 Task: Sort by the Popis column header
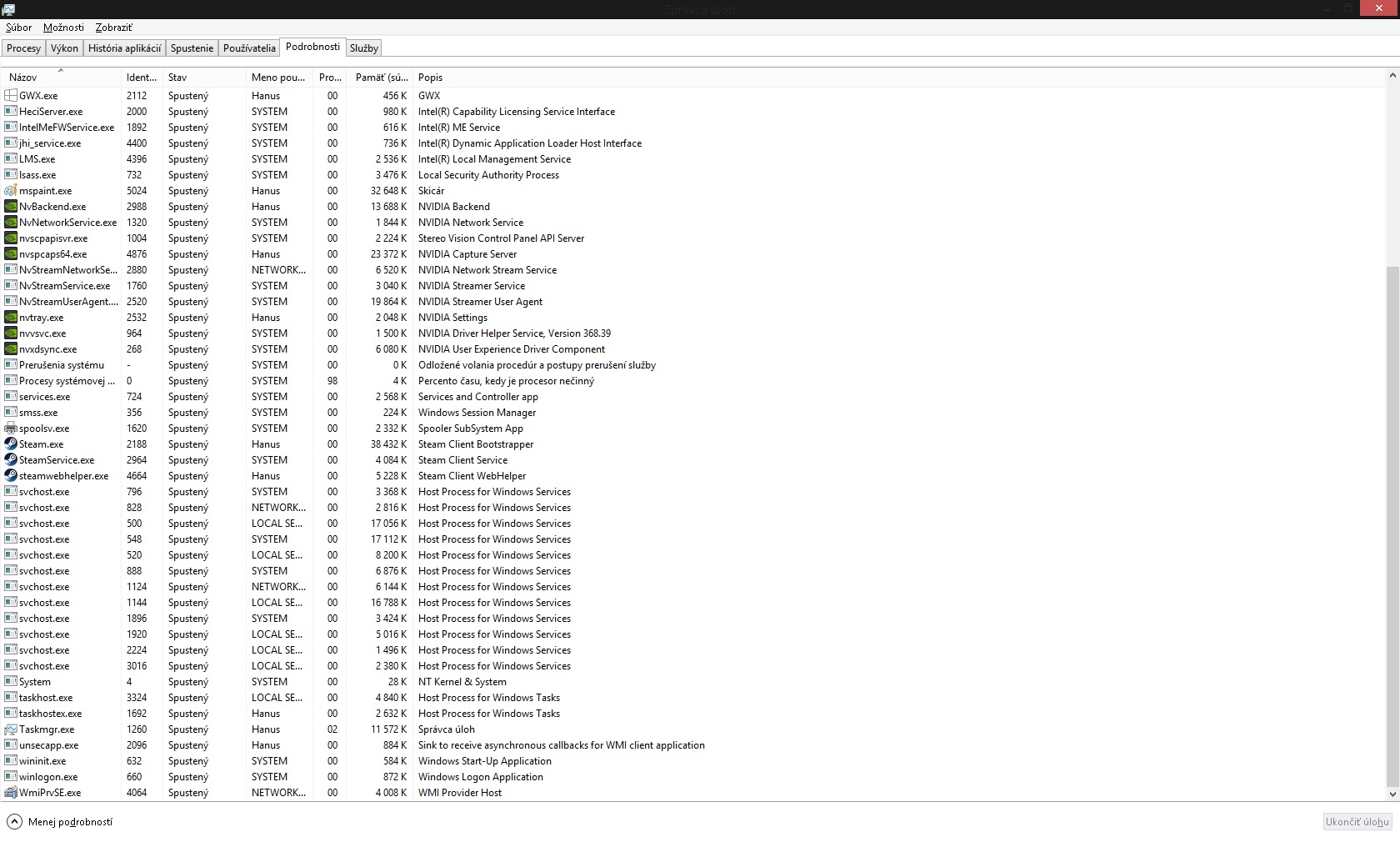click(x=898, y=78)
